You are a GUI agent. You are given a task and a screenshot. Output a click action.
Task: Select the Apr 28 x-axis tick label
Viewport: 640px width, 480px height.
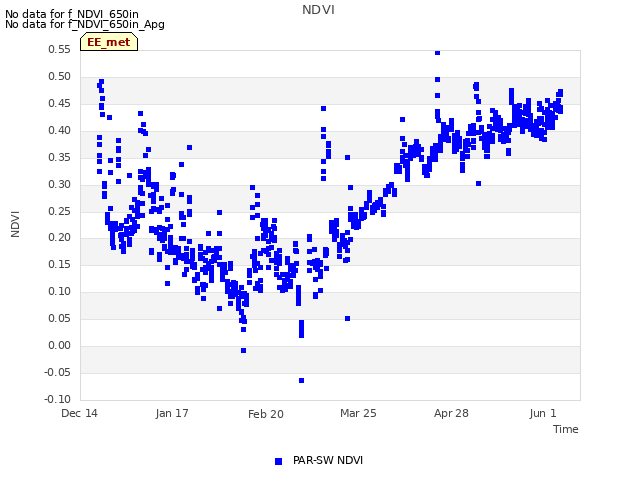pos(451,413)
